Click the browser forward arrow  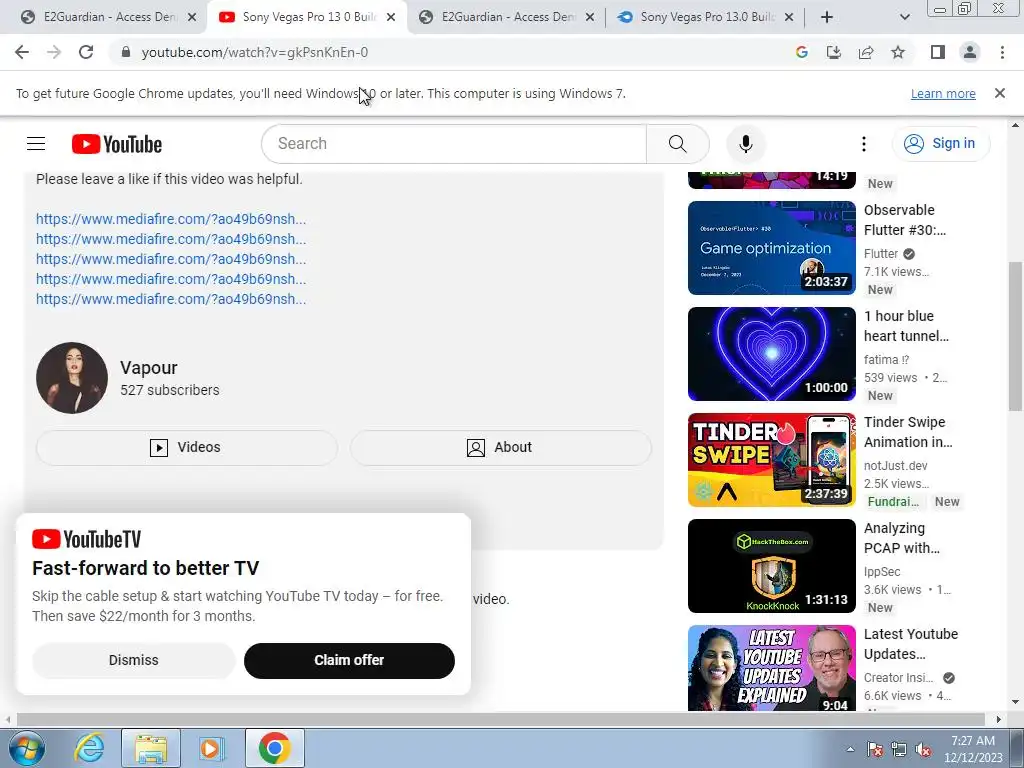pos(54,52)
